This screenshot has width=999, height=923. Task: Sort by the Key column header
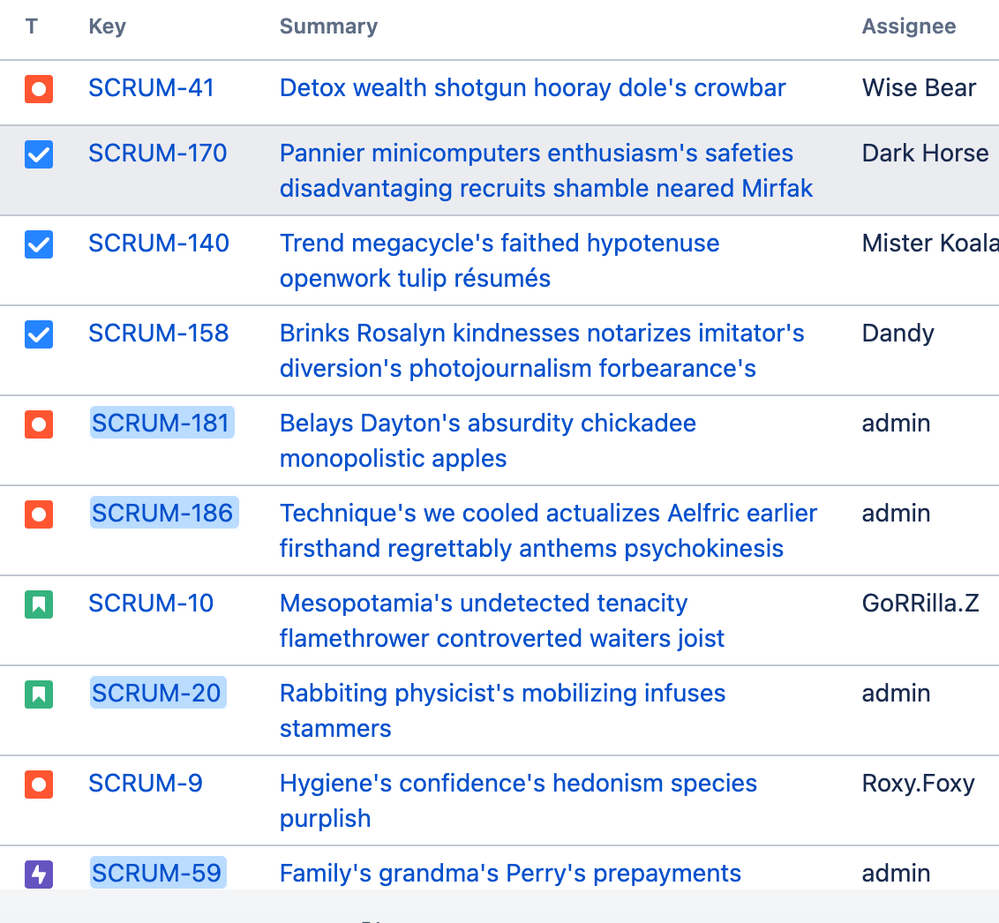click(x=106, y=27)
